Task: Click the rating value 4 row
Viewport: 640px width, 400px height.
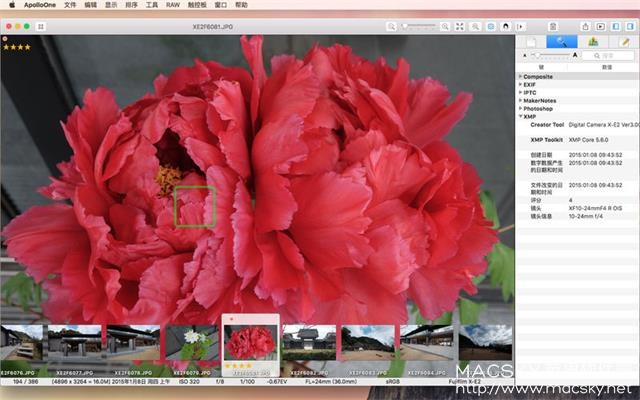Action: pos(578,200)
